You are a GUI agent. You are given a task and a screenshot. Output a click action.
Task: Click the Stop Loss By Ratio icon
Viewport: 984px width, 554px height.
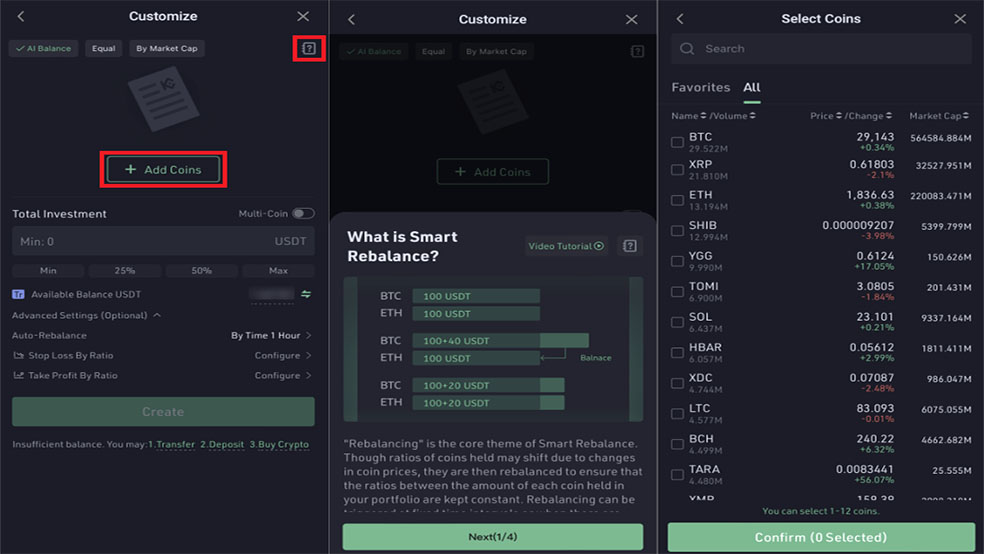(18, 356)
